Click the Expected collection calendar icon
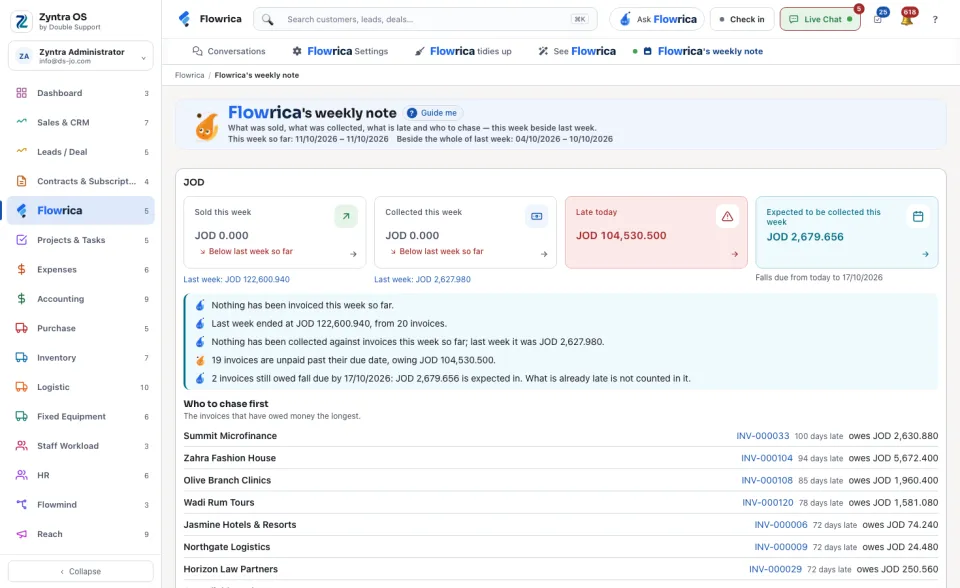The image size is (960, 588). click(918, 216)
